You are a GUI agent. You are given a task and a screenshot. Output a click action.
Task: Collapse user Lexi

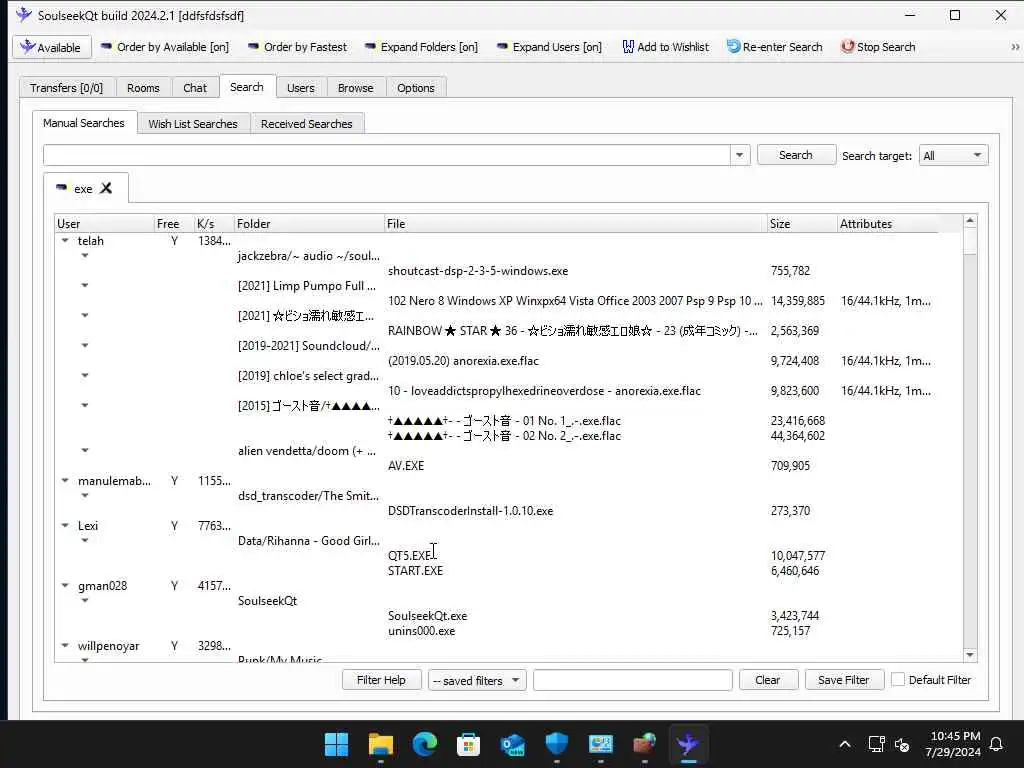click(65, 525)
